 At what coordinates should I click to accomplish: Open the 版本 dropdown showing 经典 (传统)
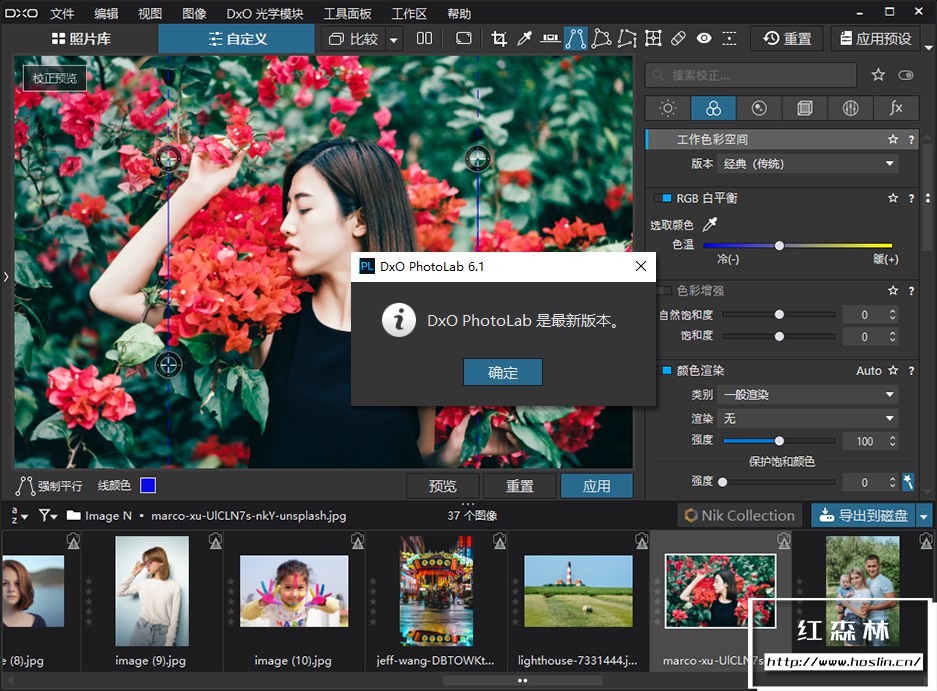click(808, 164)
